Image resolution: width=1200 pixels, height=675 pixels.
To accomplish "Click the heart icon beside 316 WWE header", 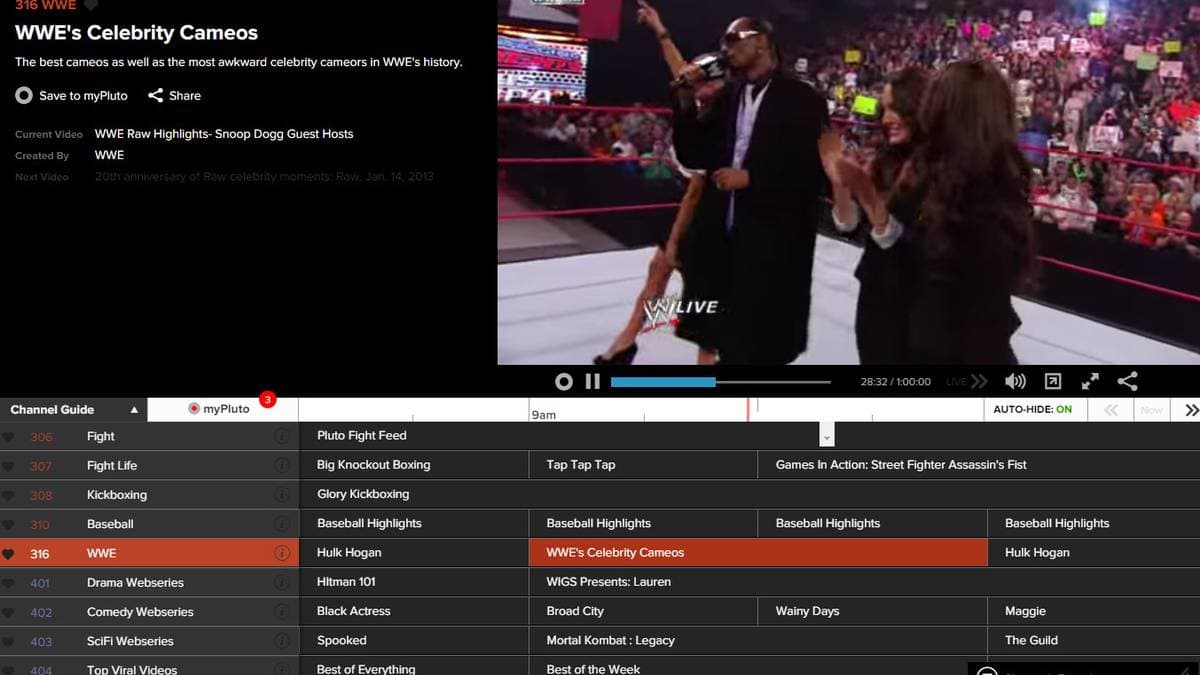I will (91, 5).
